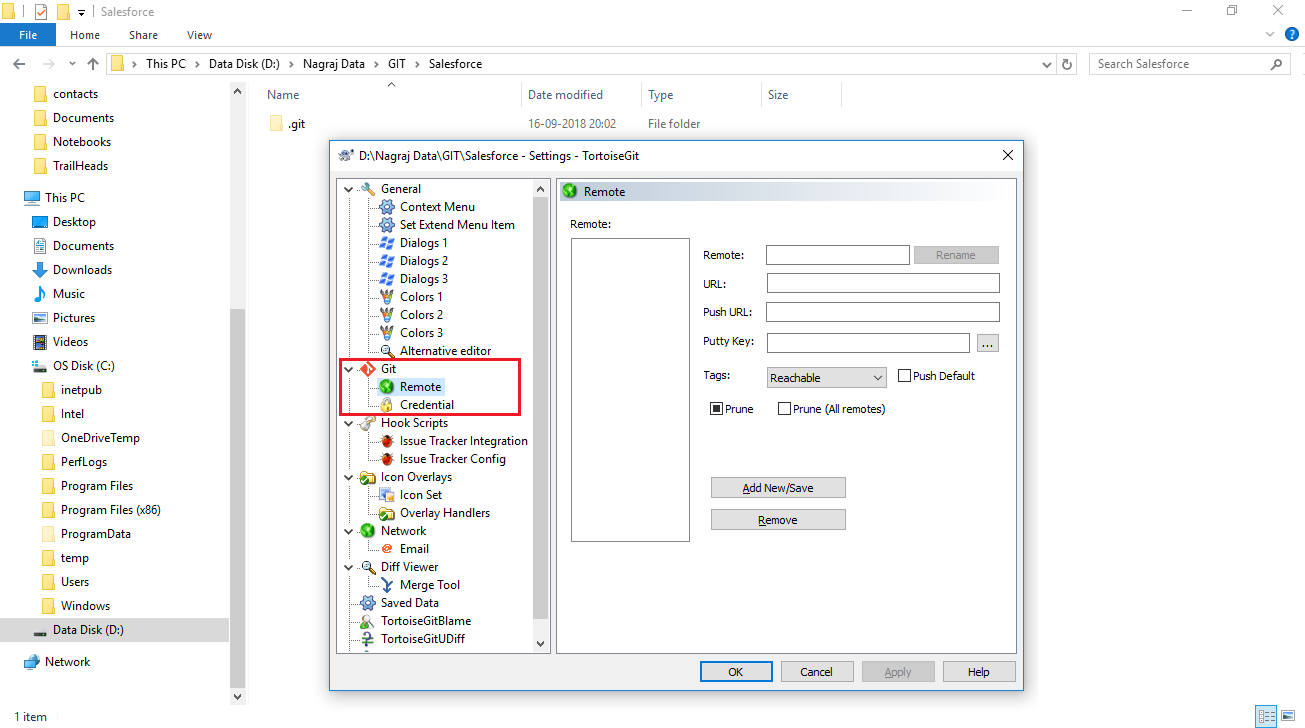
Task: Click the Diff Viewer magnifier icon
Action: tap(367, 567)
